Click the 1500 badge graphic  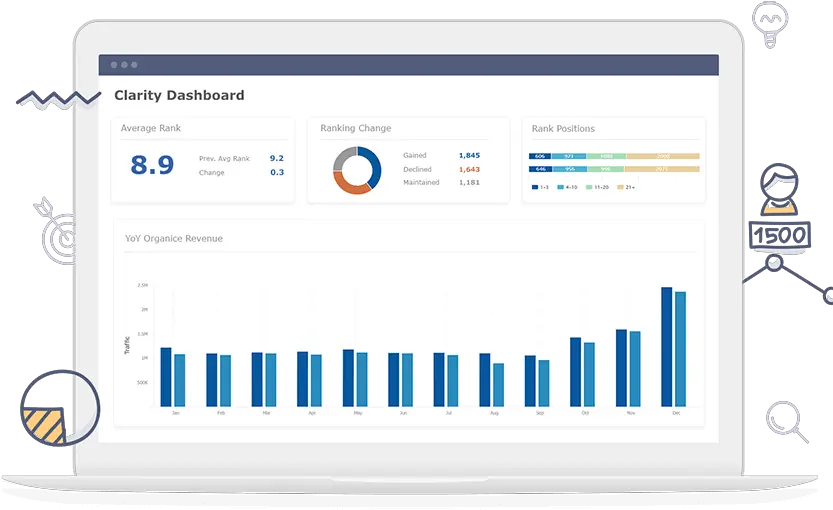(779, 235)
